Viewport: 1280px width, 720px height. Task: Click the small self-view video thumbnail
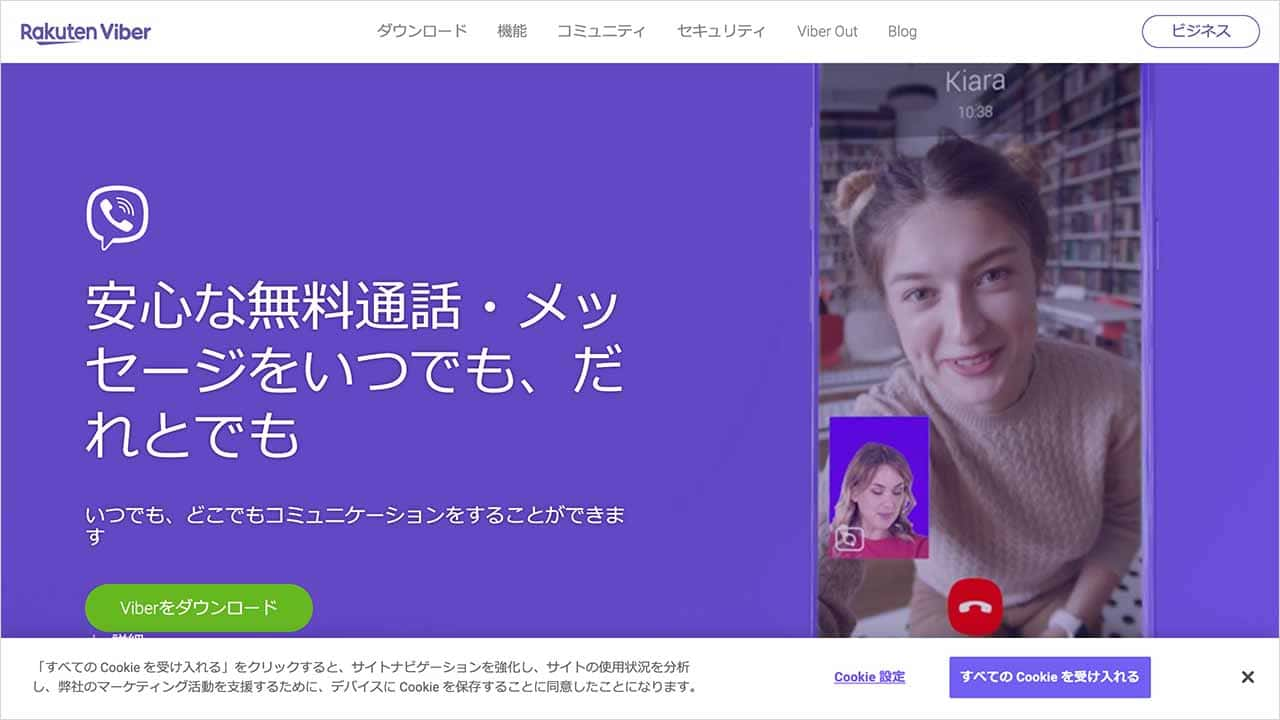tap(879, 487)
